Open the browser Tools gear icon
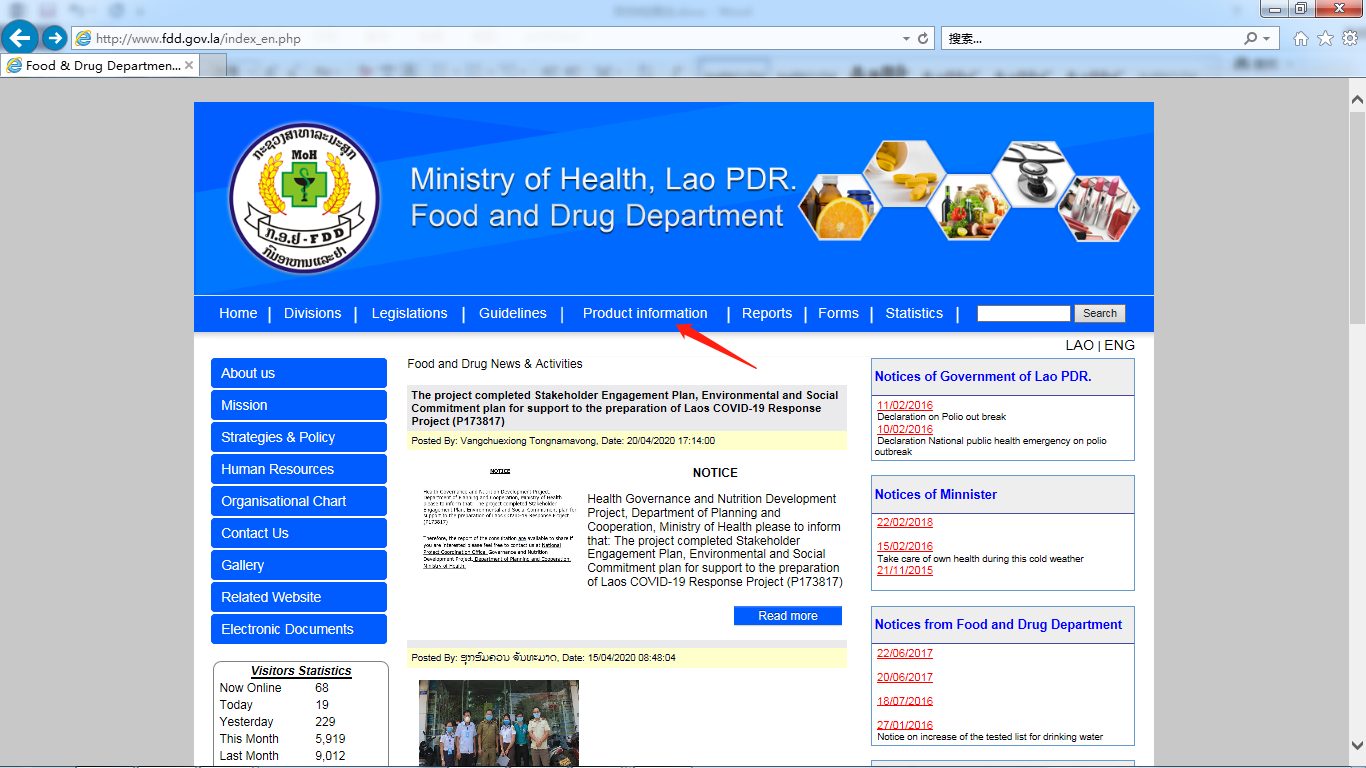This screenshot has height=768, width=1366. pyautogui.click(x=1350, y=39)
